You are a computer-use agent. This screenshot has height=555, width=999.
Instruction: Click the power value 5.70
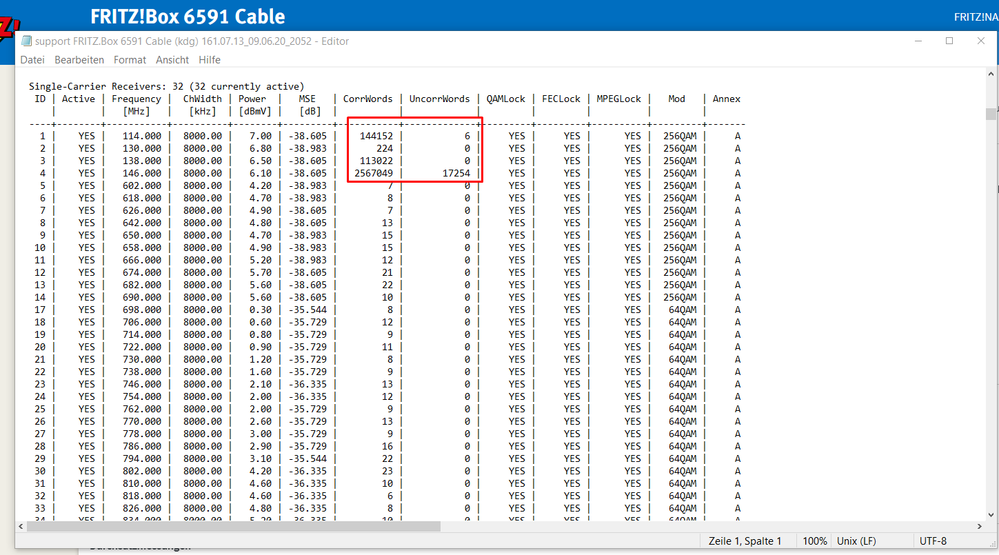(261, 272)
